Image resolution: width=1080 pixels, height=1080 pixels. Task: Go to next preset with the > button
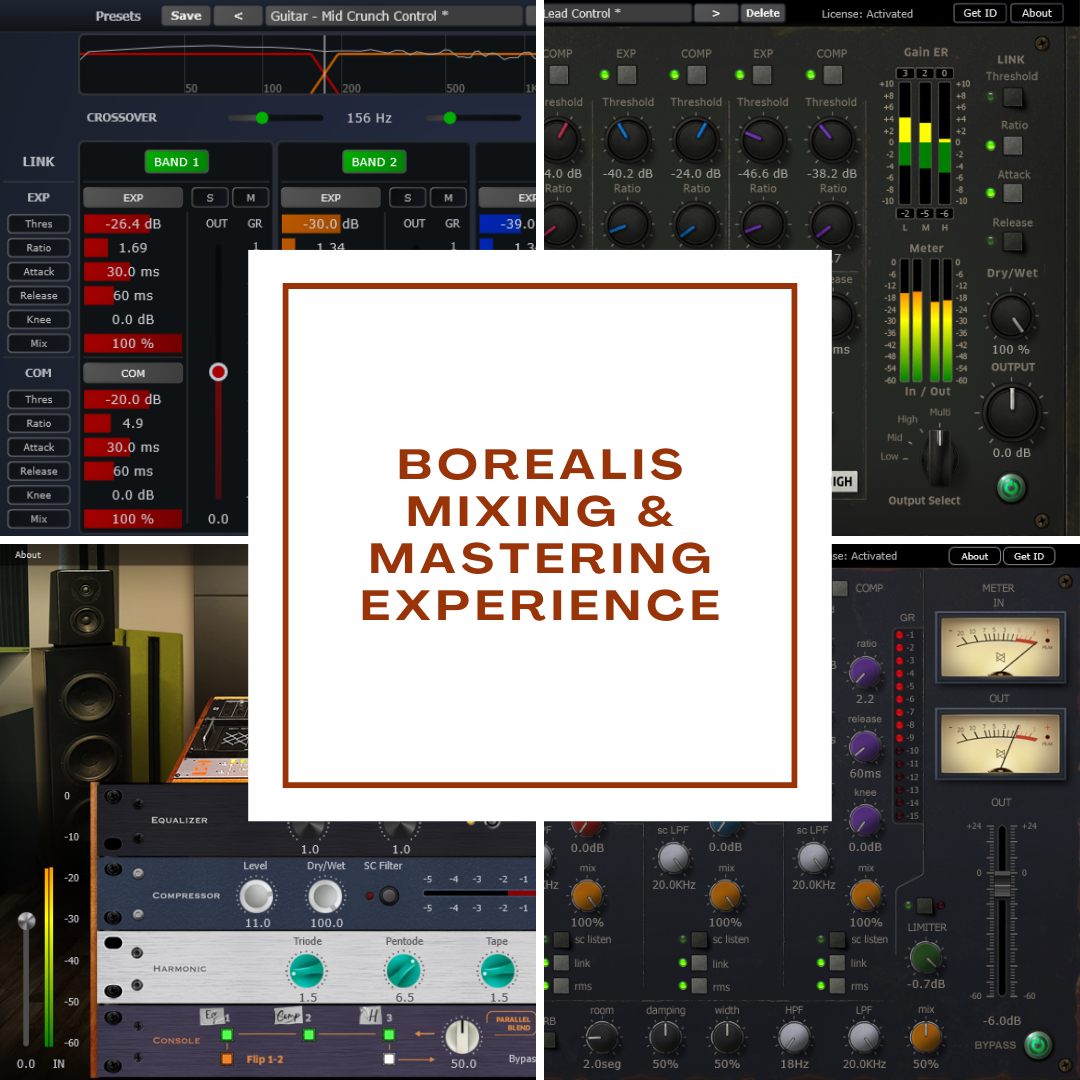coord(716,13)
